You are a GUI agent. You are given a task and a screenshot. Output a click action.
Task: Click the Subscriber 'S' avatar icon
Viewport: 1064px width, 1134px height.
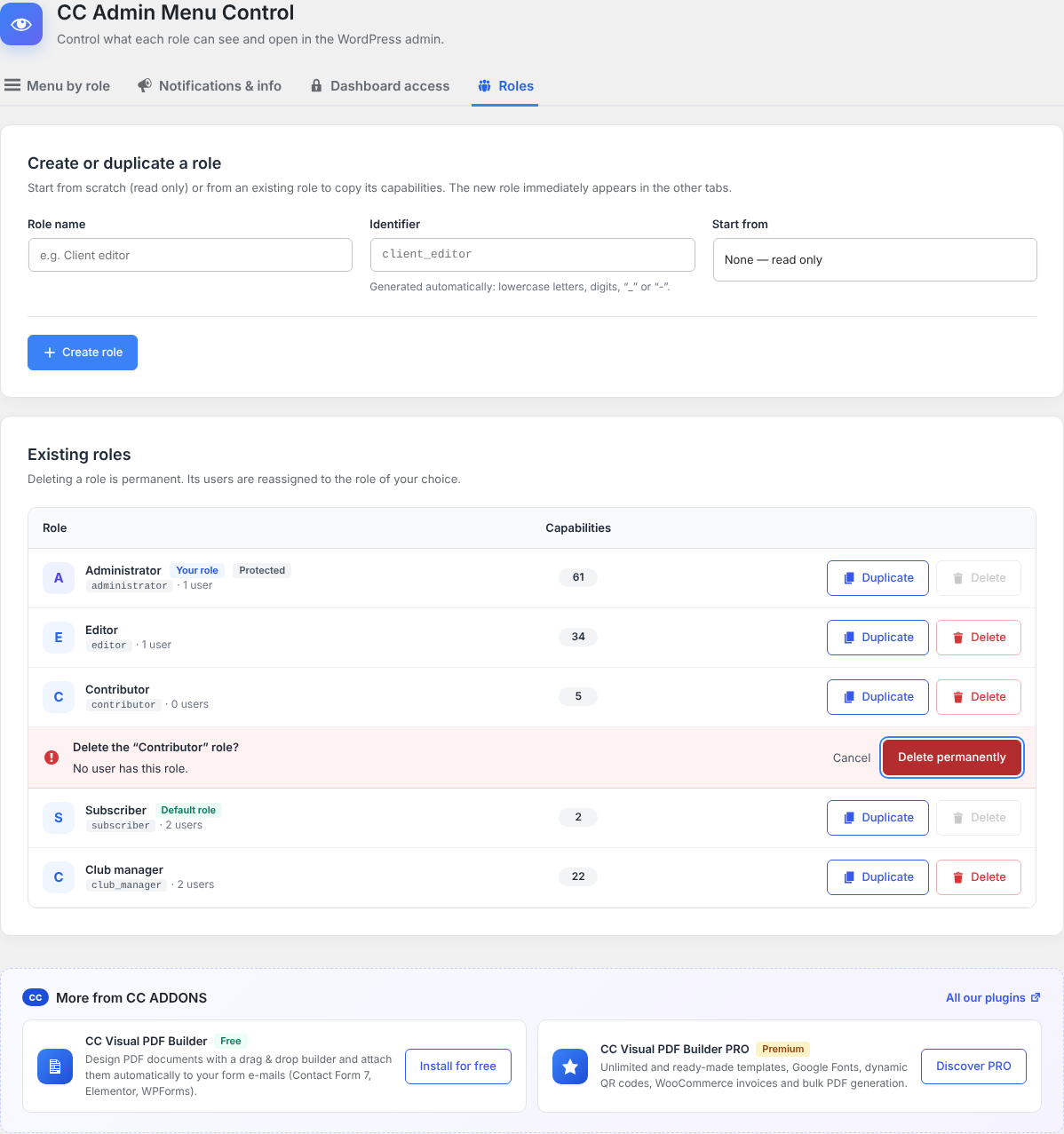tap(59, 818)
